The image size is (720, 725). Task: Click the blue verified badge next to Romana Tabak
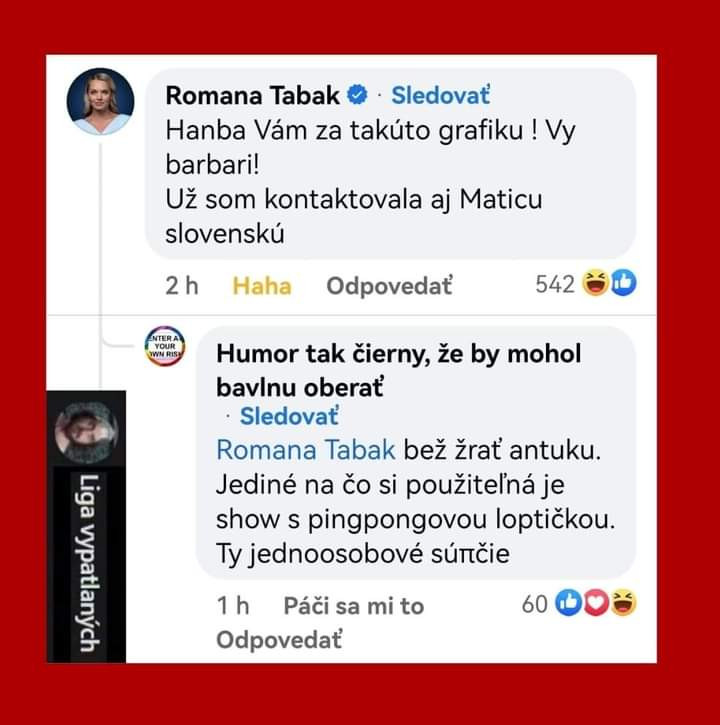pyautogui.click(x=357, y=95)
